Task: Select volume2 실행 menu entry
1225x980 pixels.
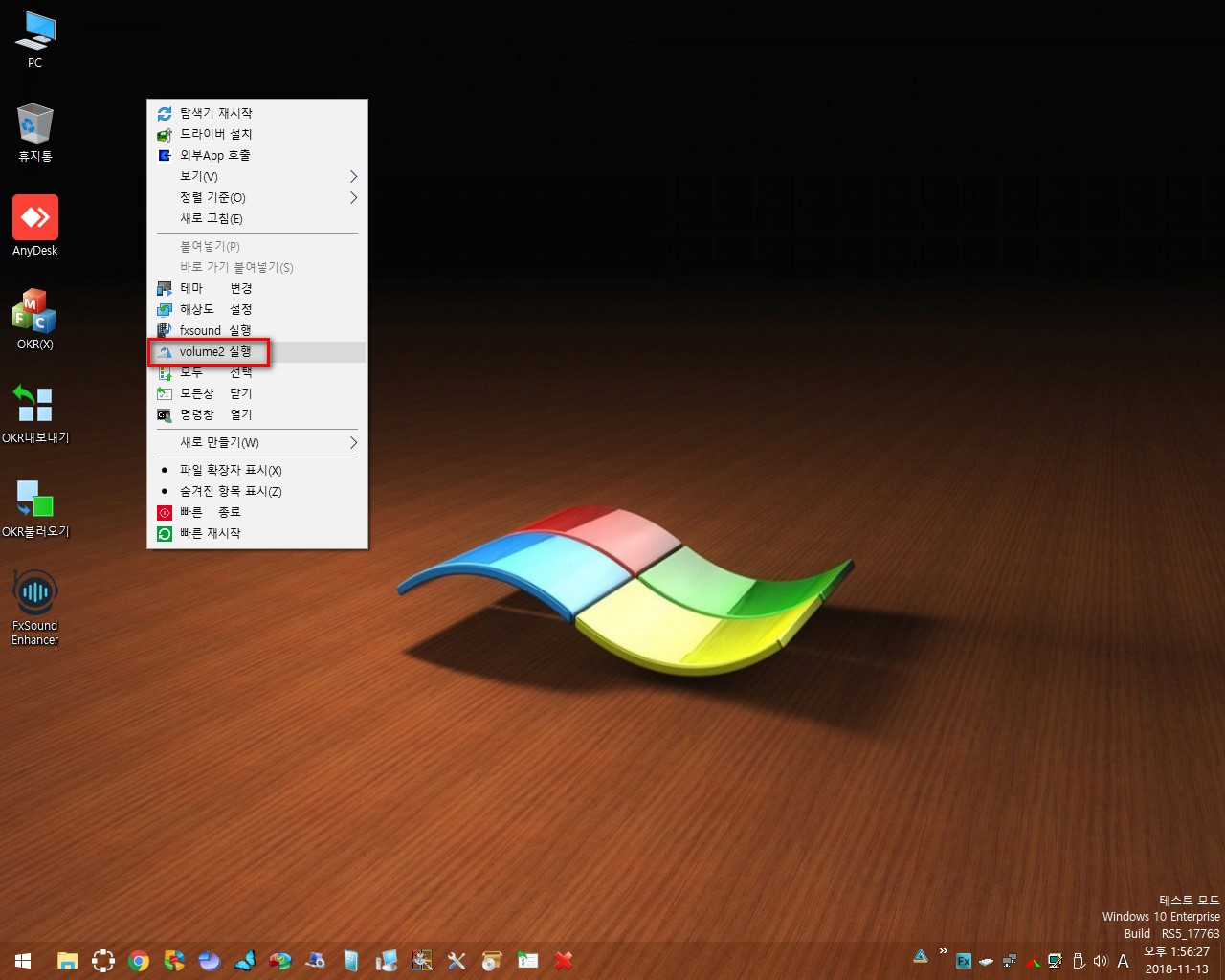Action: 257,351
